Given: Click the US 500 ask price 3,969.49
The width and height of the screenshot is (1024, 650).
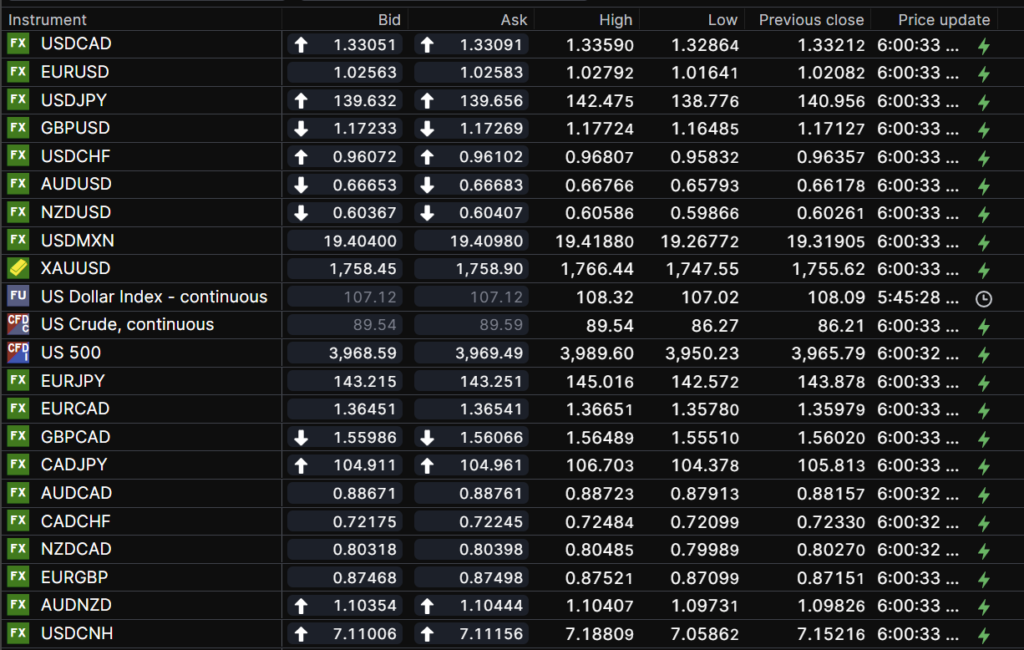Looking at the screenshot, I should click(x=490, y=353).
